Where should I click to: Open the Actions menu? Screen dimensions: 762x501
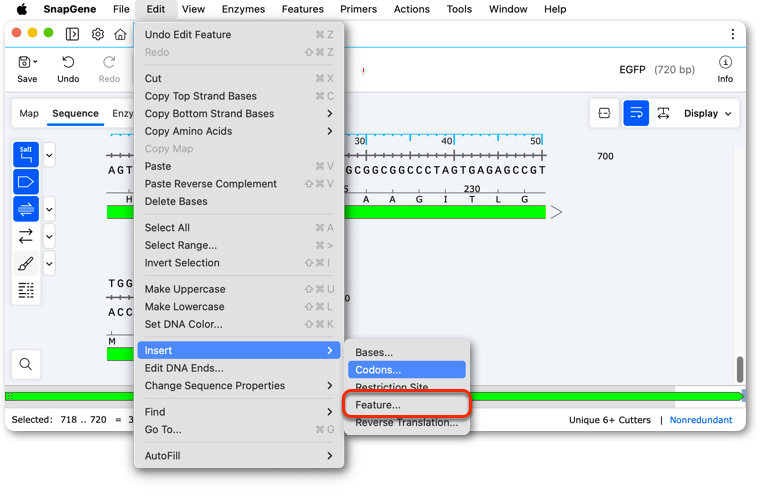tap(412, 9)
